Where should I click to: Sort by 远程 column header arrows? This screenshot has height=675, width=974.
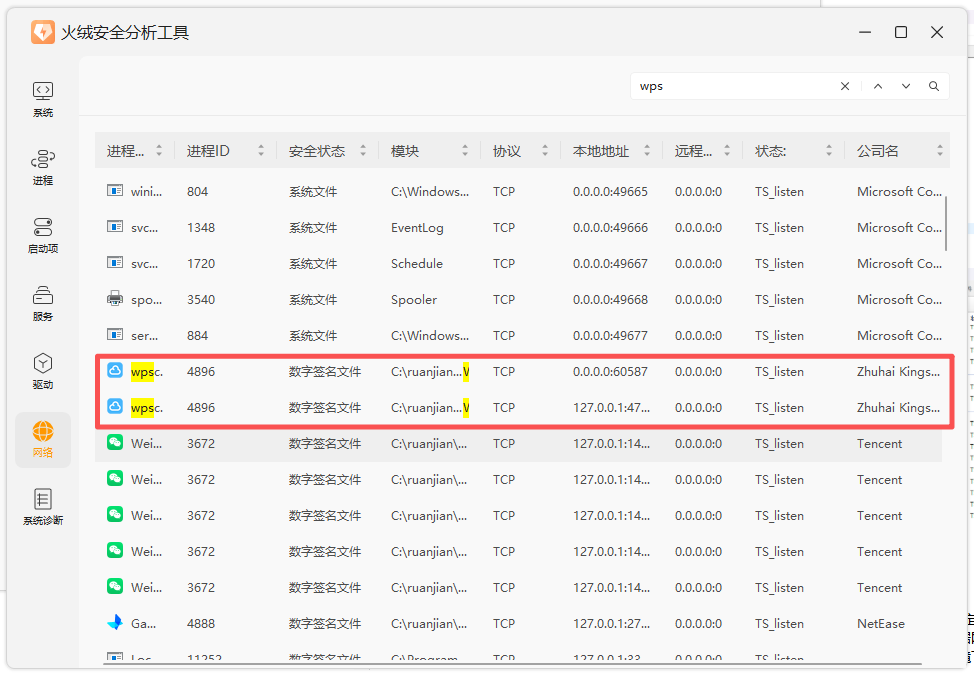pyautogui.click(x=727, y=150)
